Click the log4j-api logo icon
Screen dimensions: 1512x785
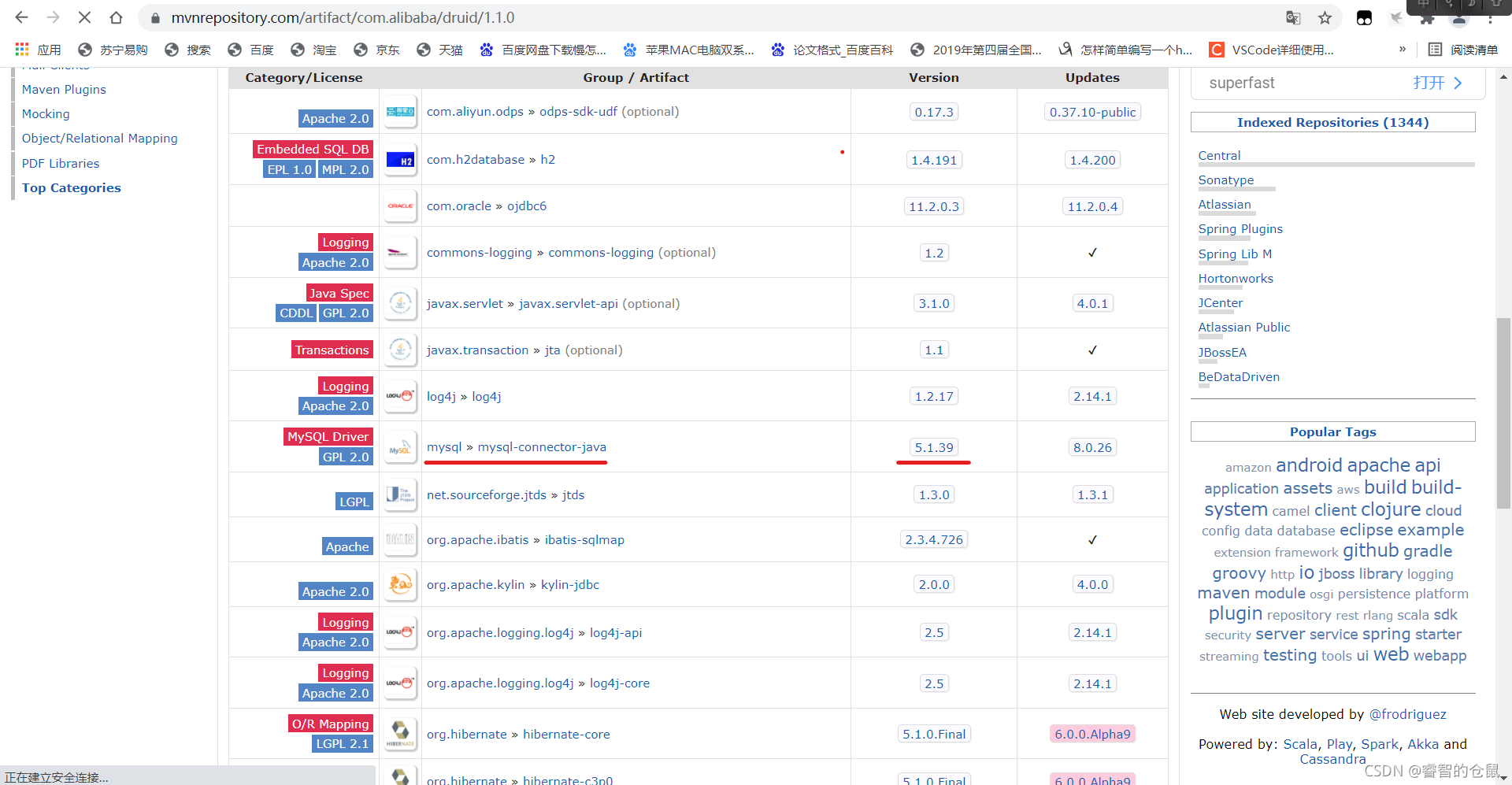[401, 632]
